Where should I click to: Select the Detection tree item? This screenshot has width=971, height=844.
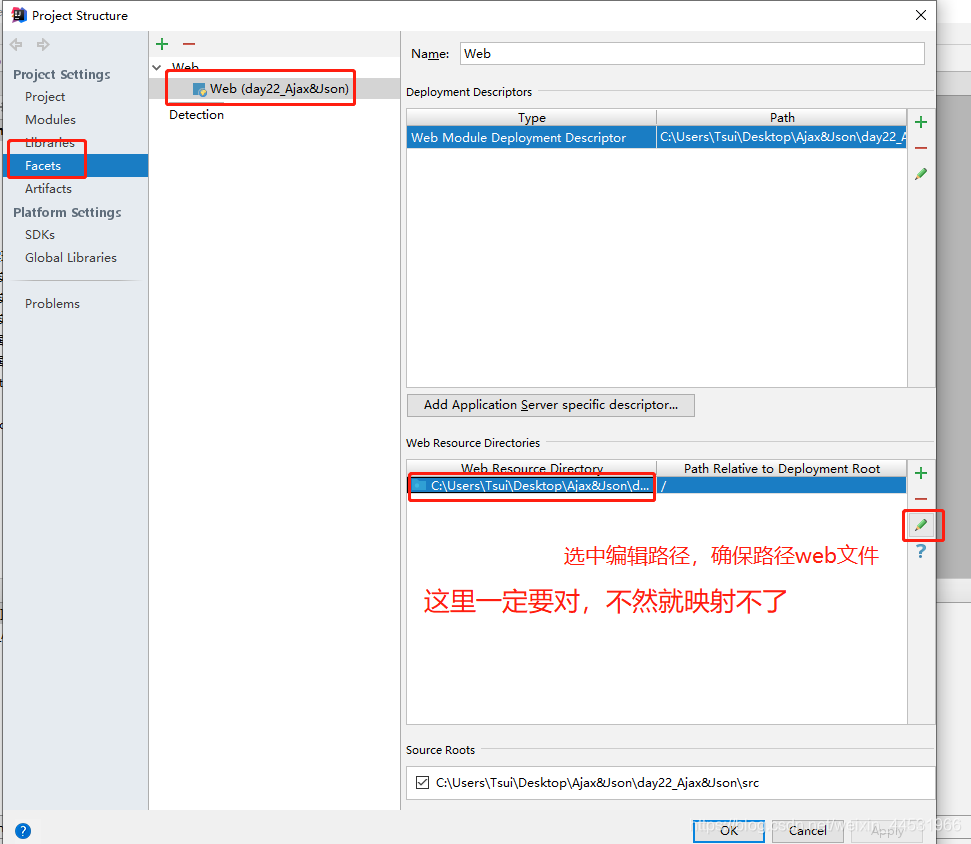196,115
